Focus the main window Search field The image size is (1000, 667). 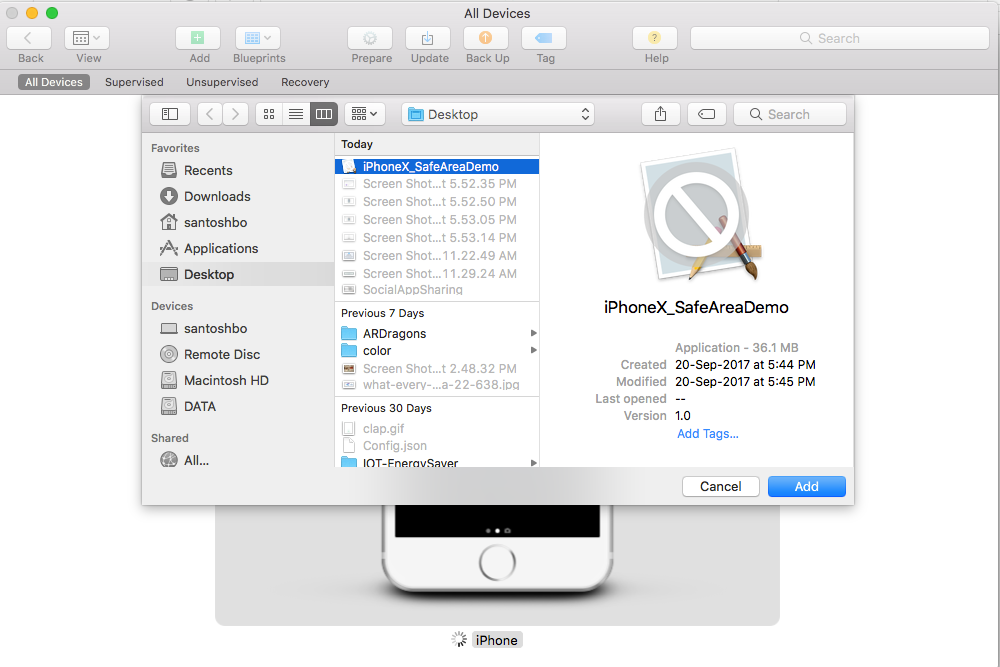pyautogui.click(x=839, y=38)
